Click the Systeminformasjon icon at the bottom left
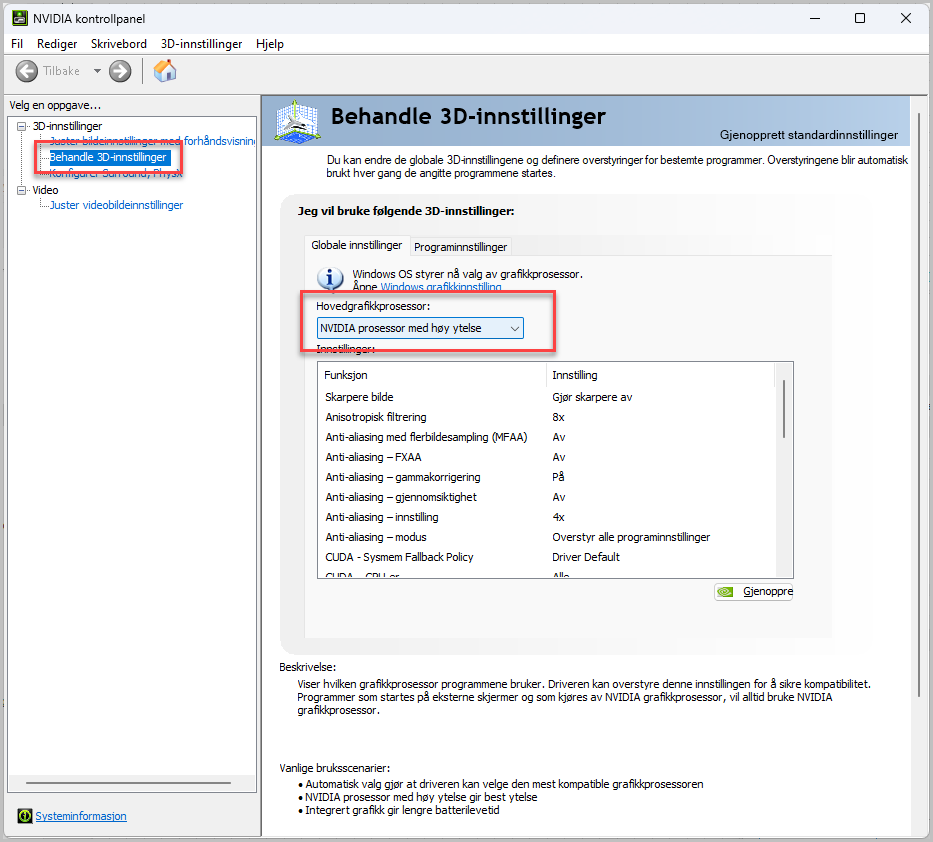Screen dimensions: 933x842 point(25,816)
